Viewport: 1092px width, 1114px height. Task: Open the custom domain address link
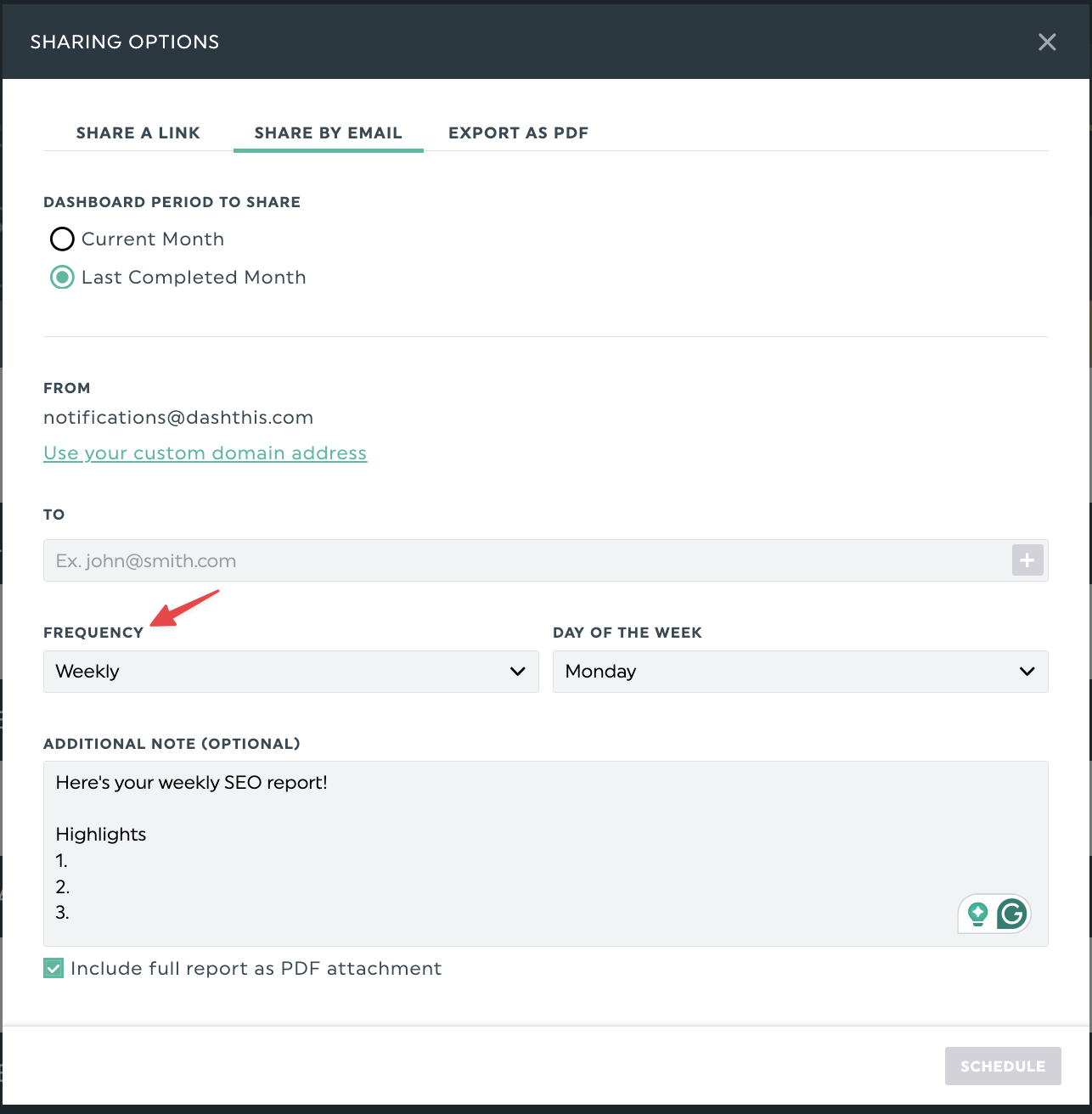click(205, 453)
